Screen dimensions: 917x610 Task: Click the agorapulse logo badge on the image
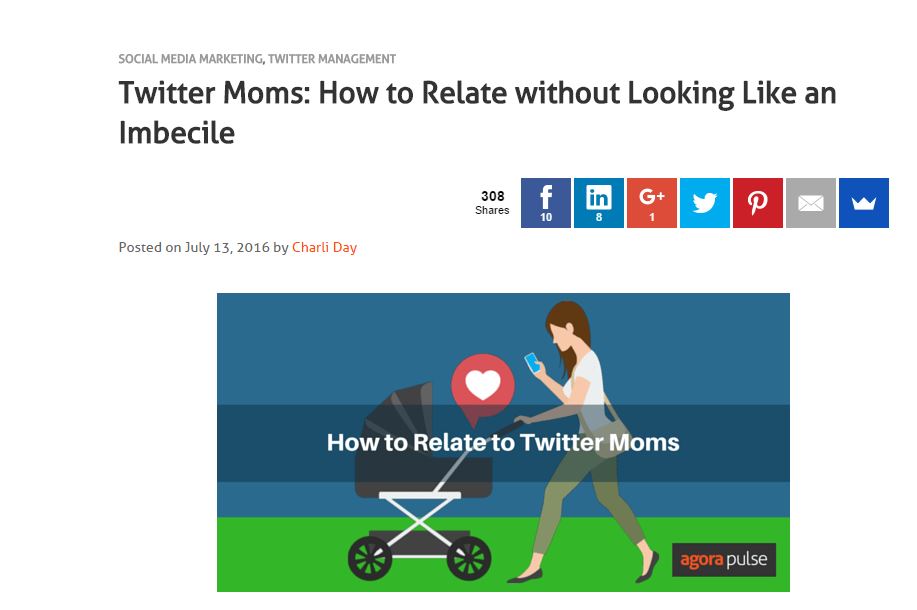(724, 560)
